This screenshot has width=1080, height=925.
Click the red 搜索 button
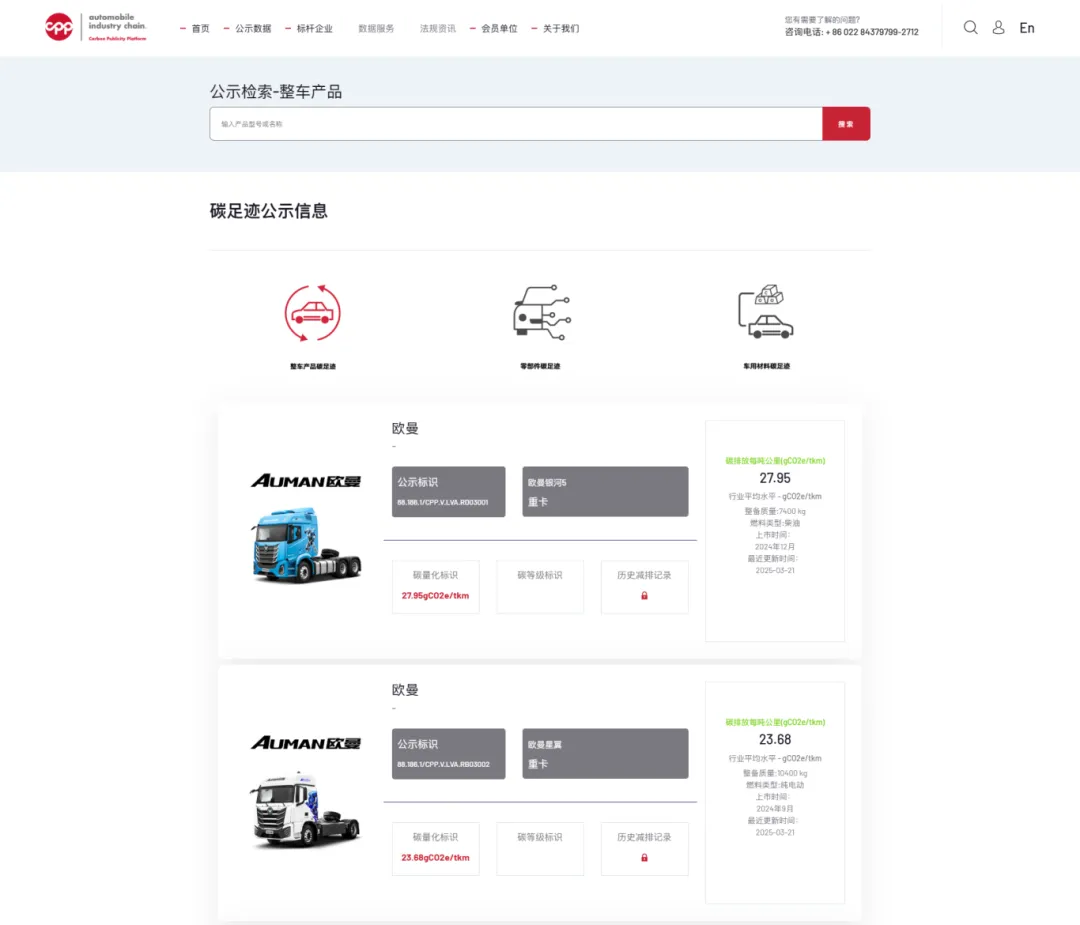coord(846,124)
